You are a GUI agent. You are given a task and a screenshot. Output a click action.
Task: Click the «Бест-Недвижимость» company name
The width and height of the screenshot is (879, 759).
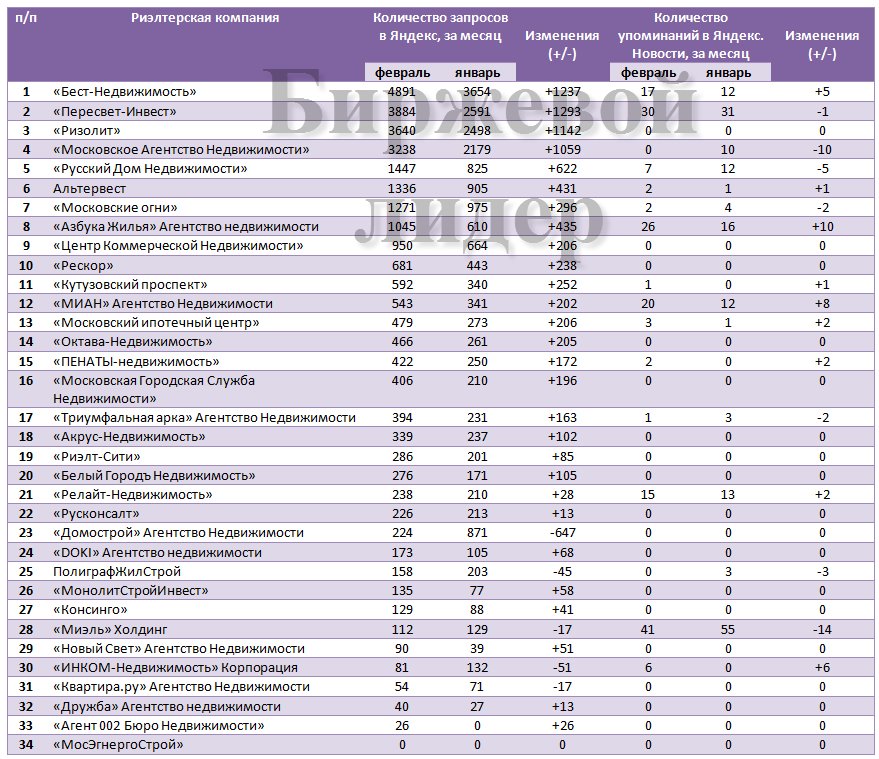tap(124, 92)
